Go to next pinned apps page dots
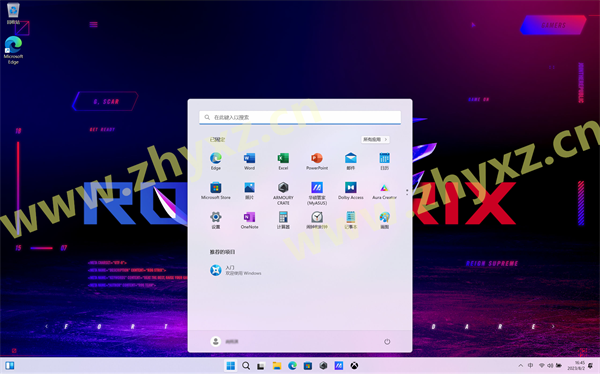600x374 pixels. tap(407, 192)
